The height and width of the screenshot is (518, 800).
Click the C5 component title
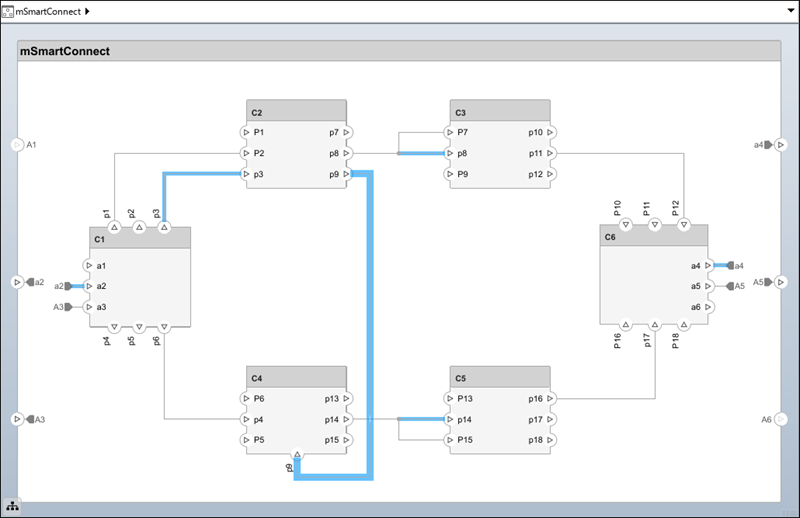coord(499,377)
